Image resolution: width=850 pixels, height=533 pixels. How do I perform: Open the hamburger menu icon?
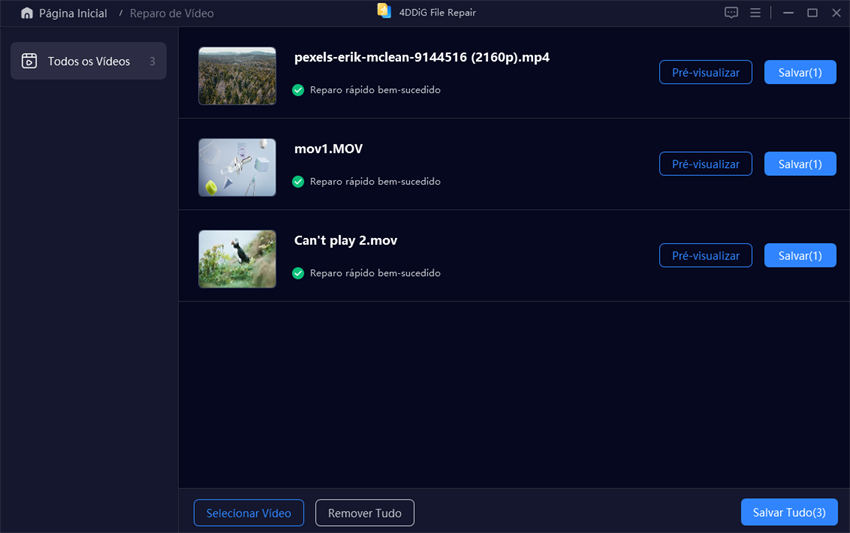click(755, 12)
